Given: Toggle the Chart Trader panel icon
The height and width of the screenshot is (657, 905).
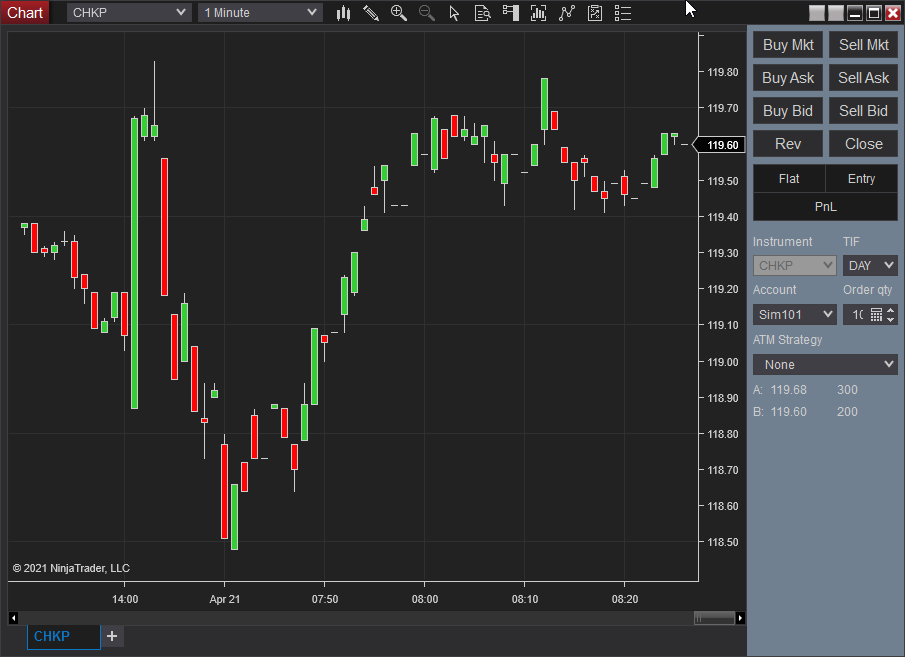Looking at the screenshot, I should [511, 13].
